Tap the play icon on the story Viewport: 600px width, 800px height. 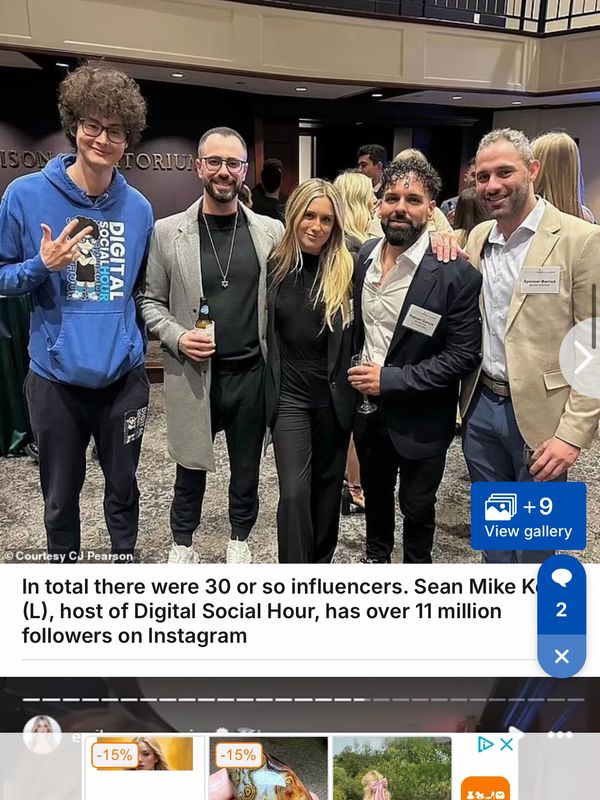pos(516,734)
